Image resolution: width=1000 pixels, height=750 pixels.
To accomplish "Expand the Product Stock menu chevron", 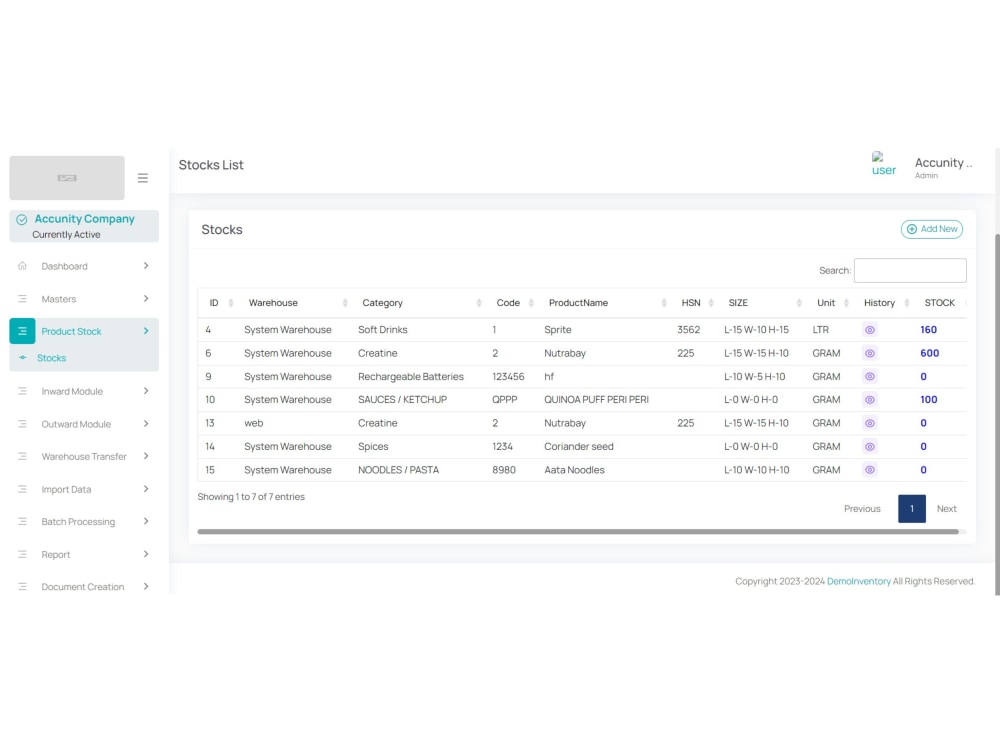I will click(145, 330).
